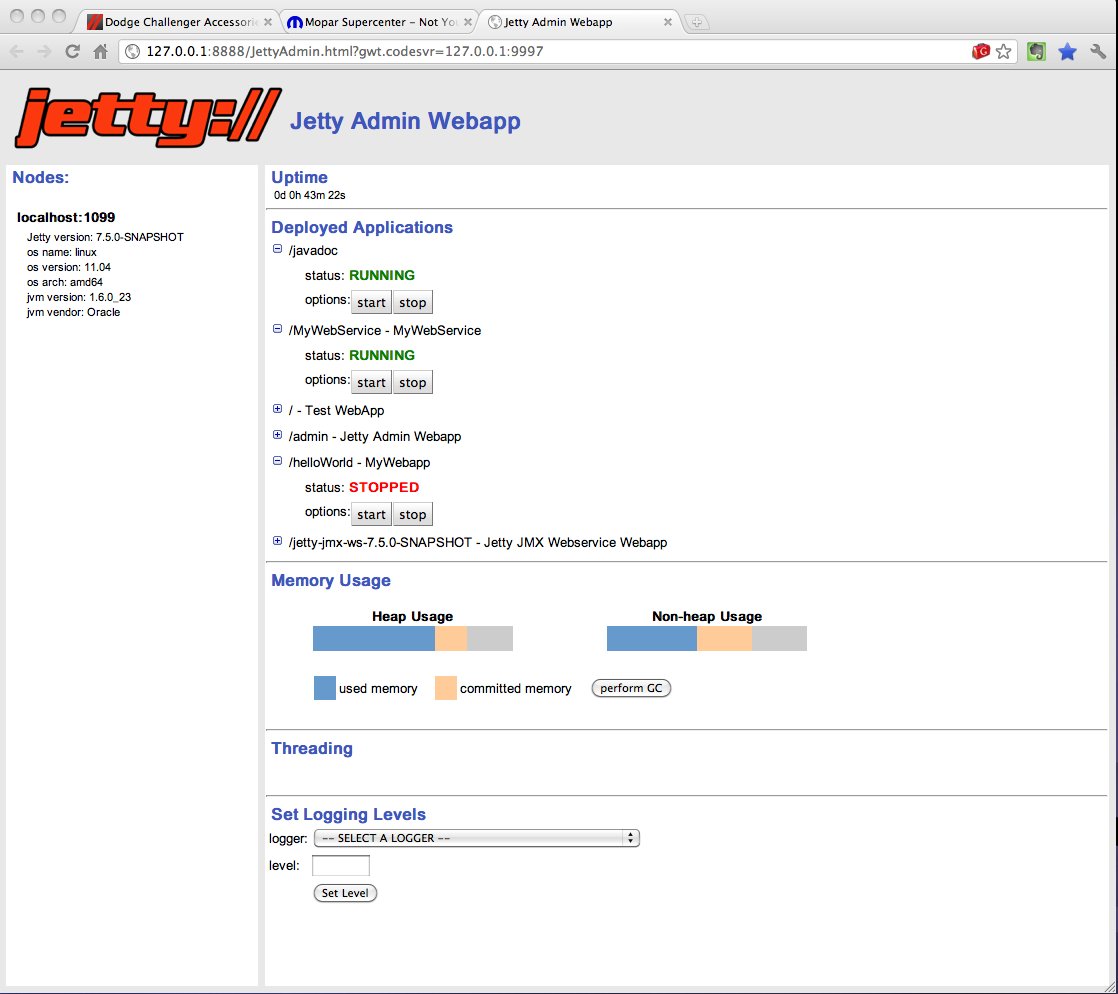Click the browser forward arrow

click(x=44, y=51)
